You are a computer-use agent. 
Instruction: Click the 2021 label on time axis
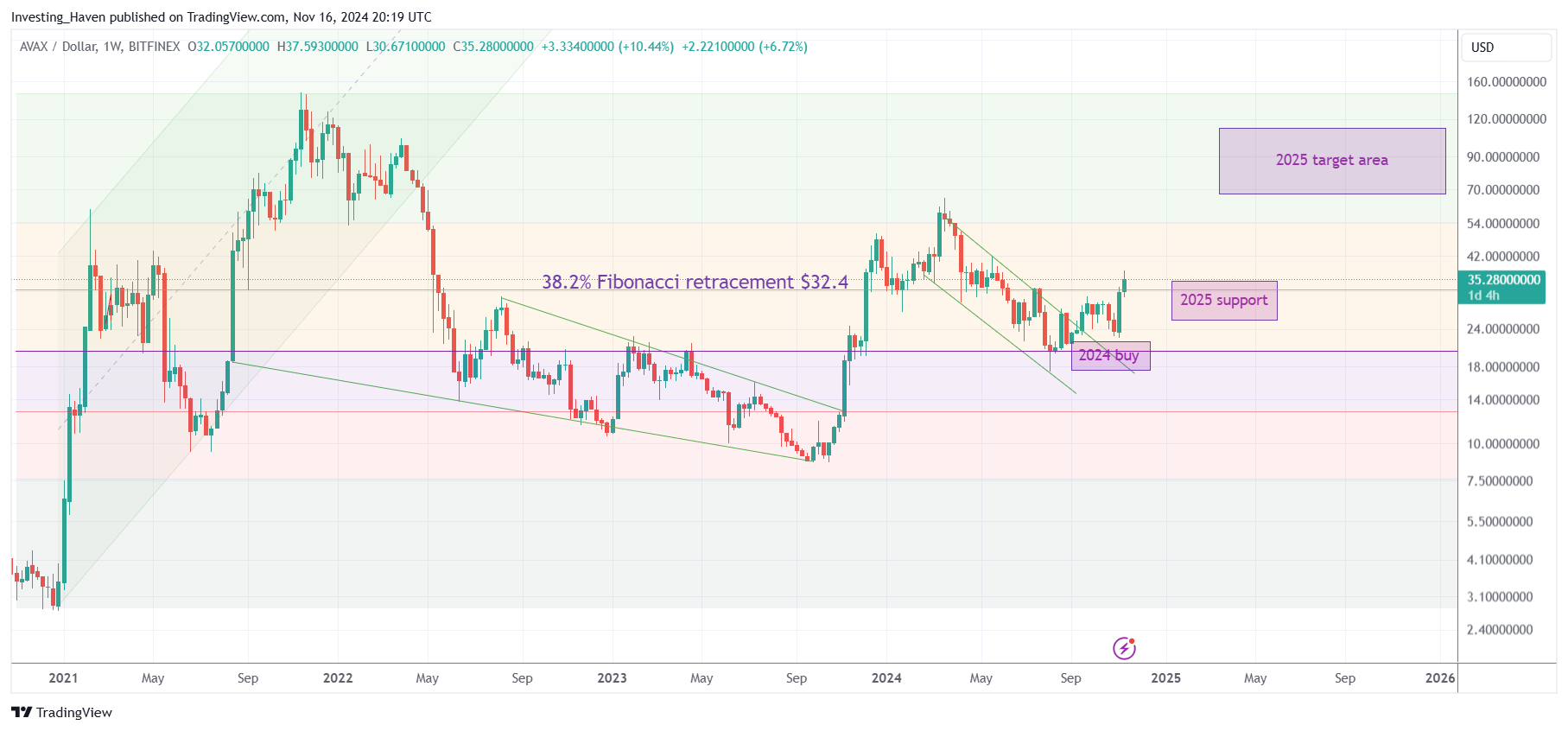point(63,678)
